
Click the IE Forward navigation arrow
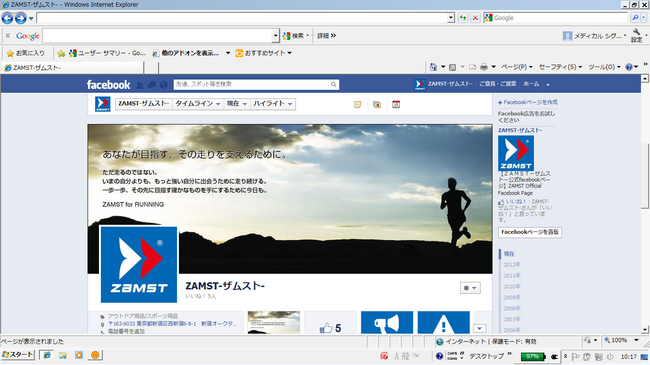[x=20, y=18]
